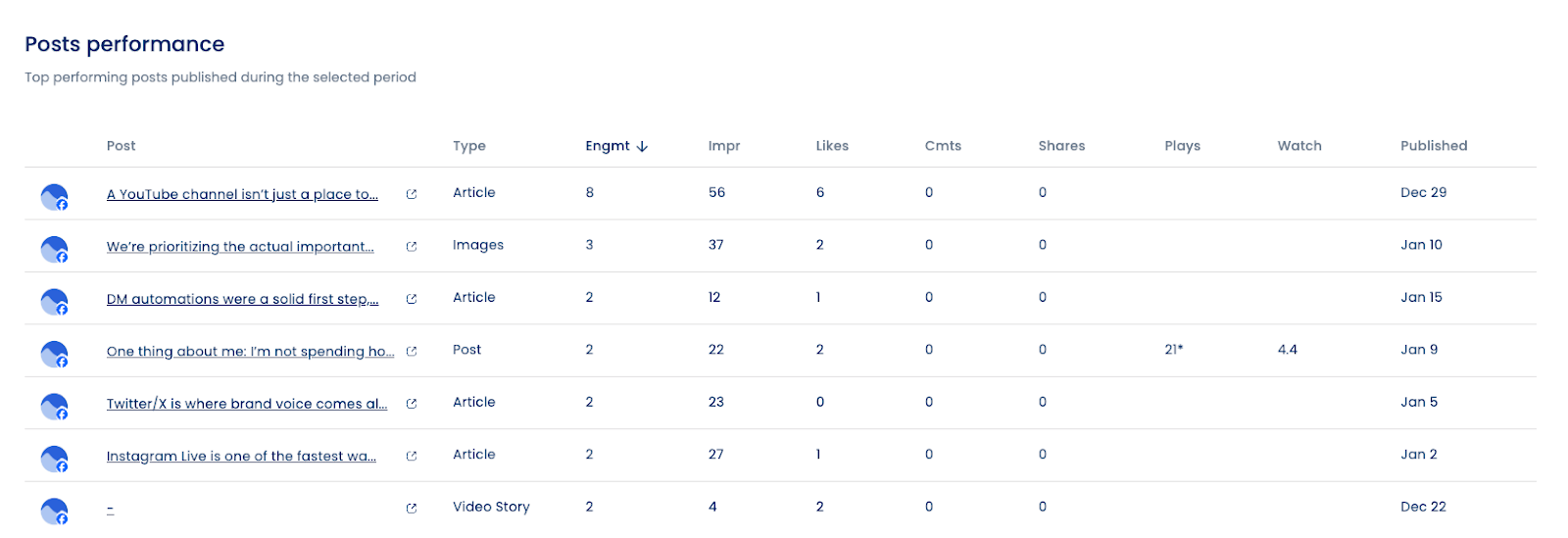The width and height of the screenshot is (1568, 538).
Task: Click the Watch column header
Action: coord(1298,146)
